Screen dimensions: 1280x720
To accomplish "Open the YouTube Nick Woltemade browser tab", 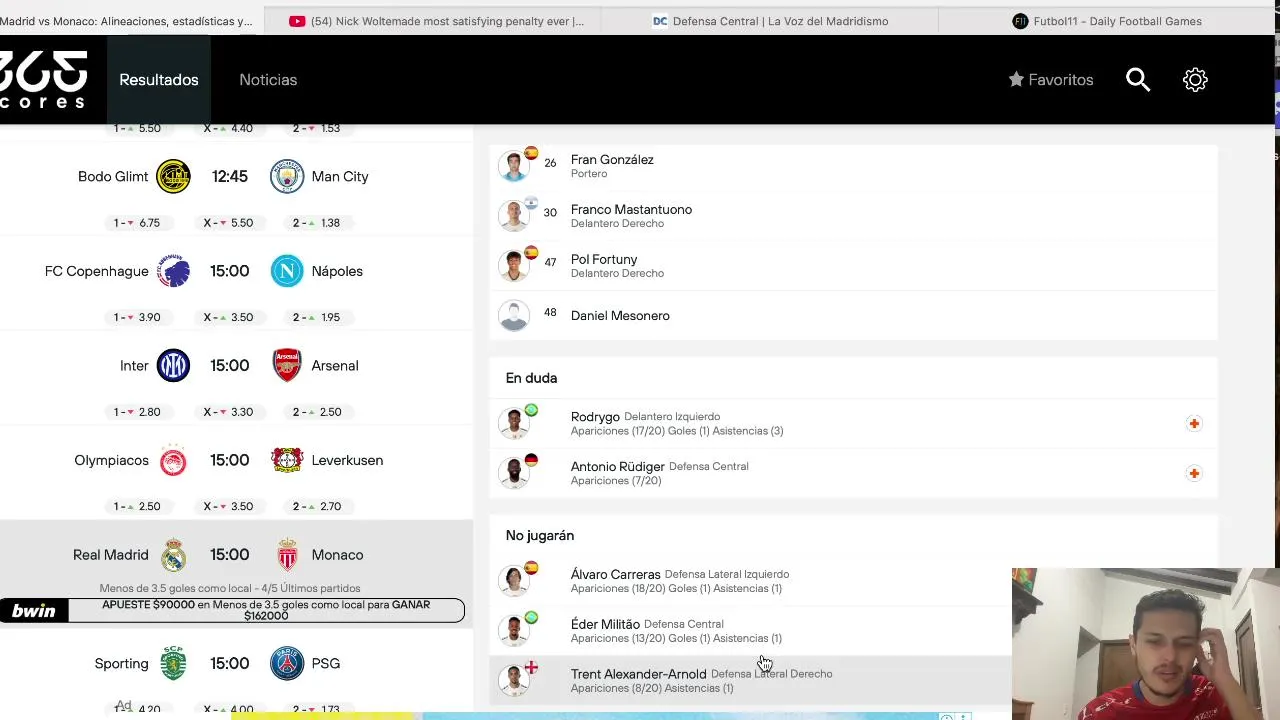I will 436,21.
